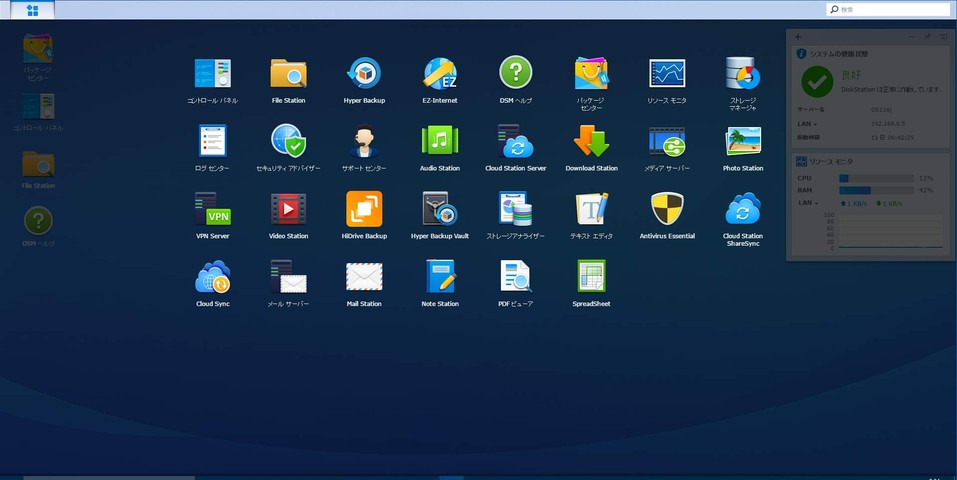Launch SpreadSheet app

(x=591, y=277)
